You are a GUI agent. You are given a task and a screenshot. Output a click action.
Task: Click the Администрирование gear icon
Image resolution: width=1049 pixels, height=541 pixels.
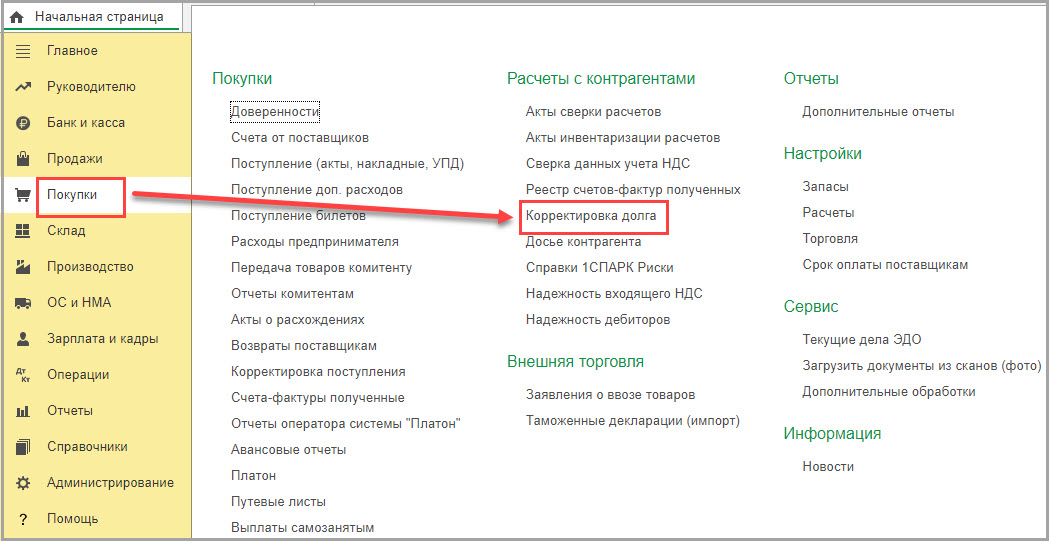click(23, 483)
